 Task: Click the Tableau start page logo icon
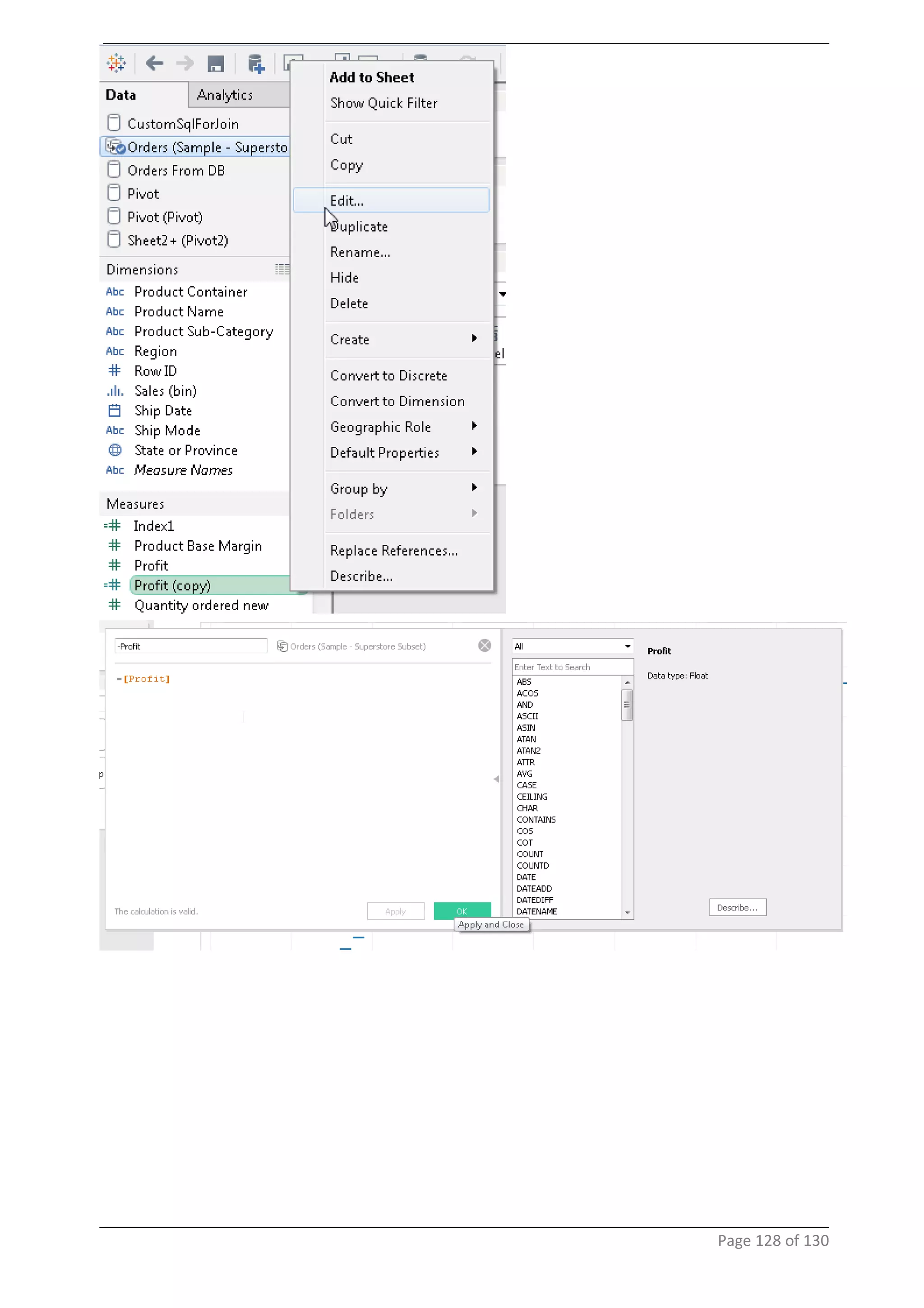[x=117, y=63]
